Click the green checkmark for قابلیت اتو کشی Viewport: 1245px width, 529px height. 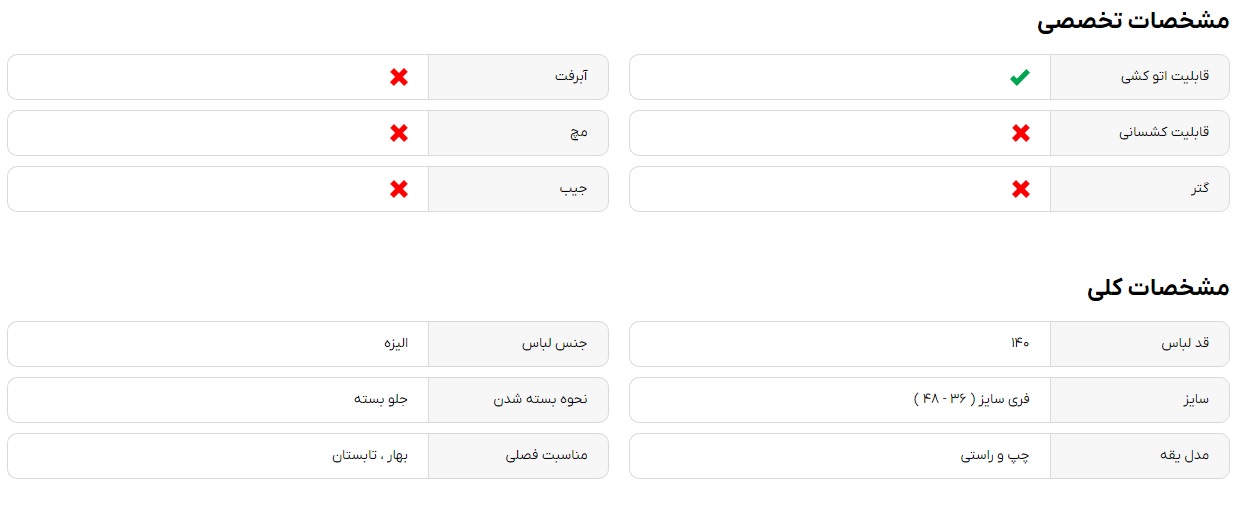pos(1020,77)
